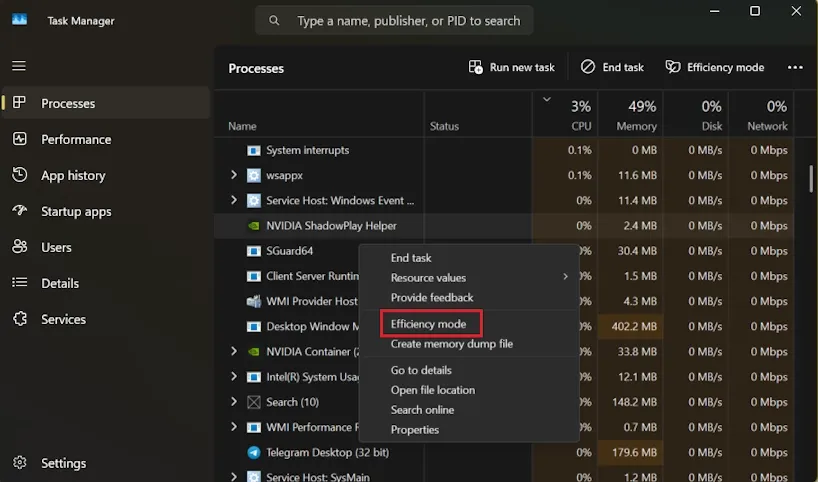Screen dimensions: 818x482
Task: Open Resource values in context menu
Action: (469, 278)
